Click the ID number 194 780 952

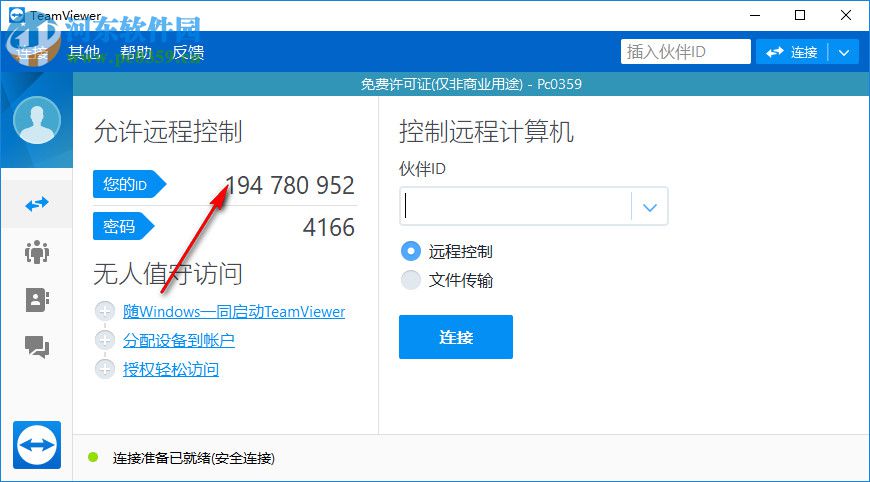pyautogui.click(x=289, y=185)
